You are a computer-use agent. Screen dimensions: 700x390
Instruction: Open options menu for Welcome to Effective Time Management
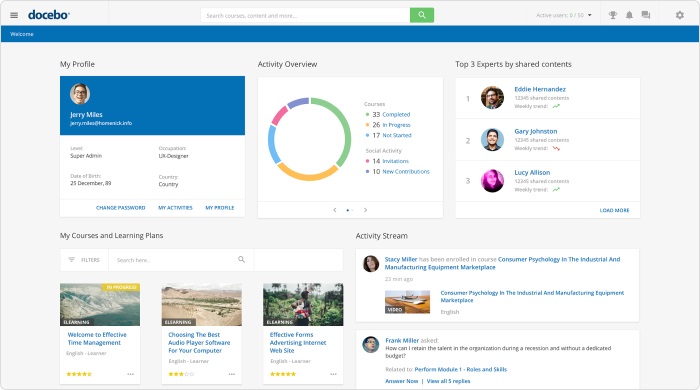pyautogui.click(x=130, y=374)
